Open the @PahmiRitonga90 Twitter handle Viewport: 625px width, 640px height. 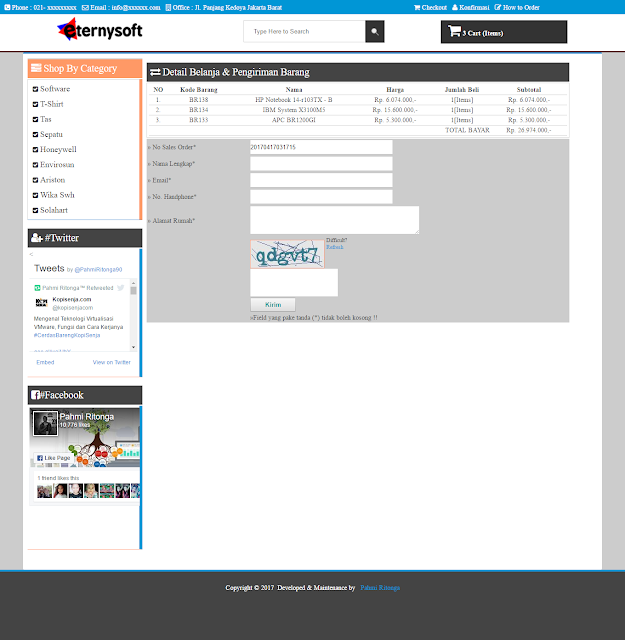coord(98,269)
